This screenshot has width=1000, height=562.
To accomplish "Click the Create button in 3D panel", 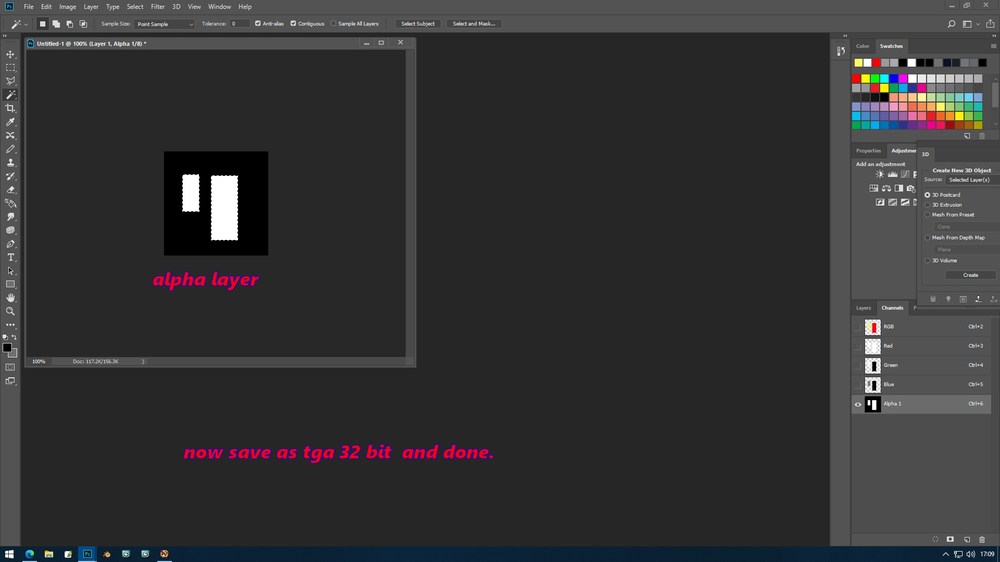I will point(970,275).
